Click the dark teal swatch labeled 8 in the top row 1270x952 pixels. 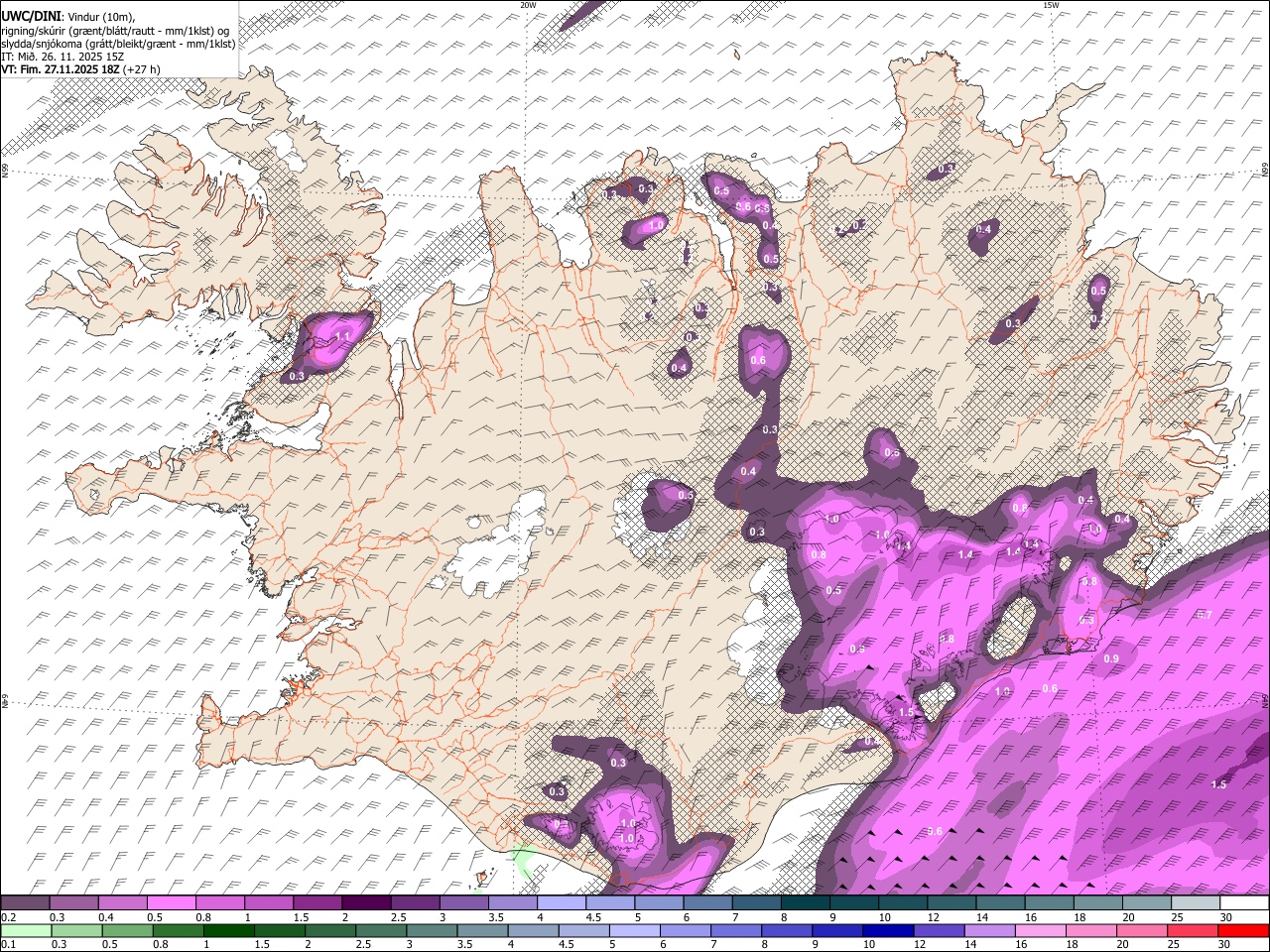click(805, 903)
